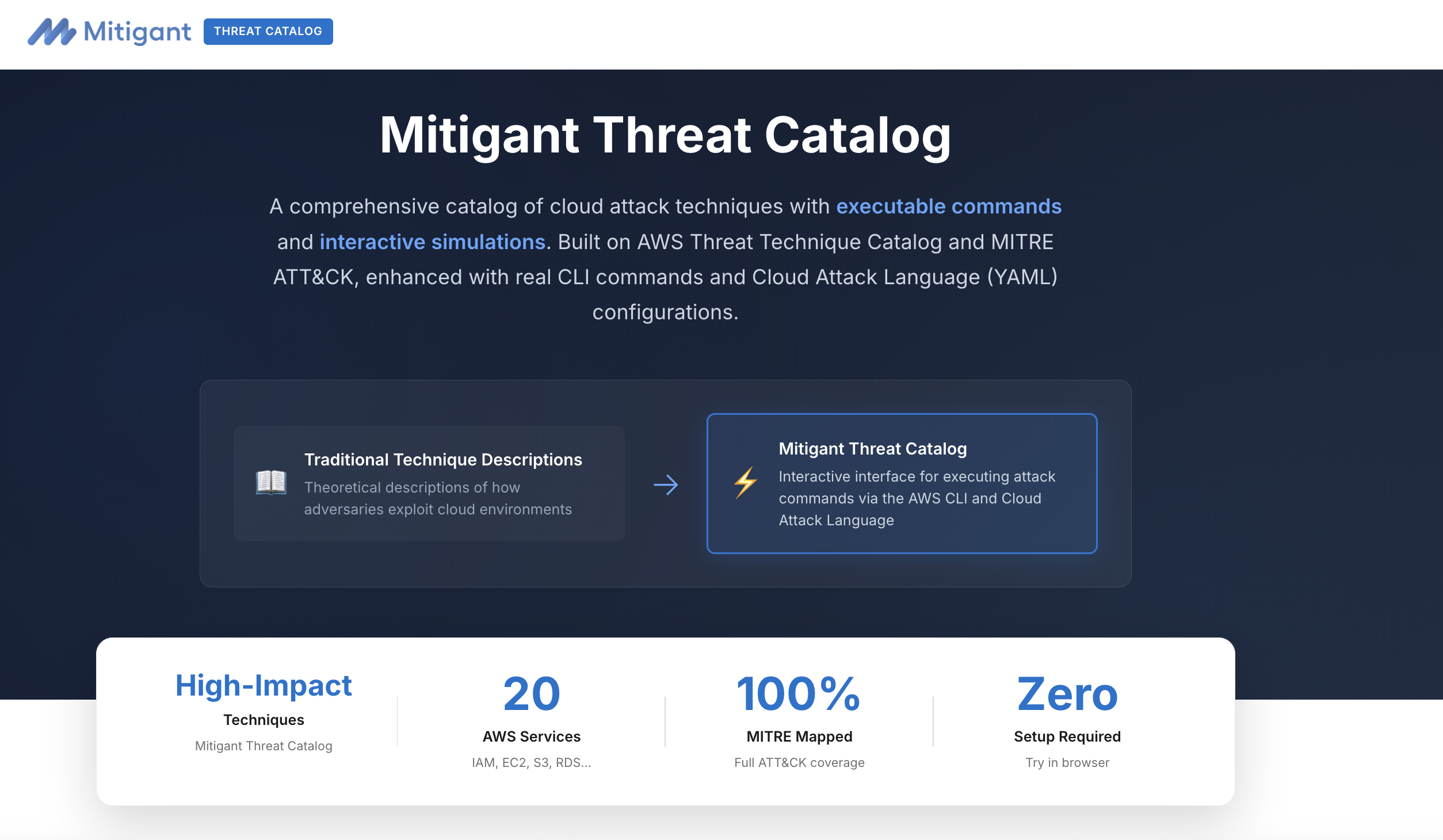
Task: Click the "Try in browser" text
Action: pos(1067,762)
